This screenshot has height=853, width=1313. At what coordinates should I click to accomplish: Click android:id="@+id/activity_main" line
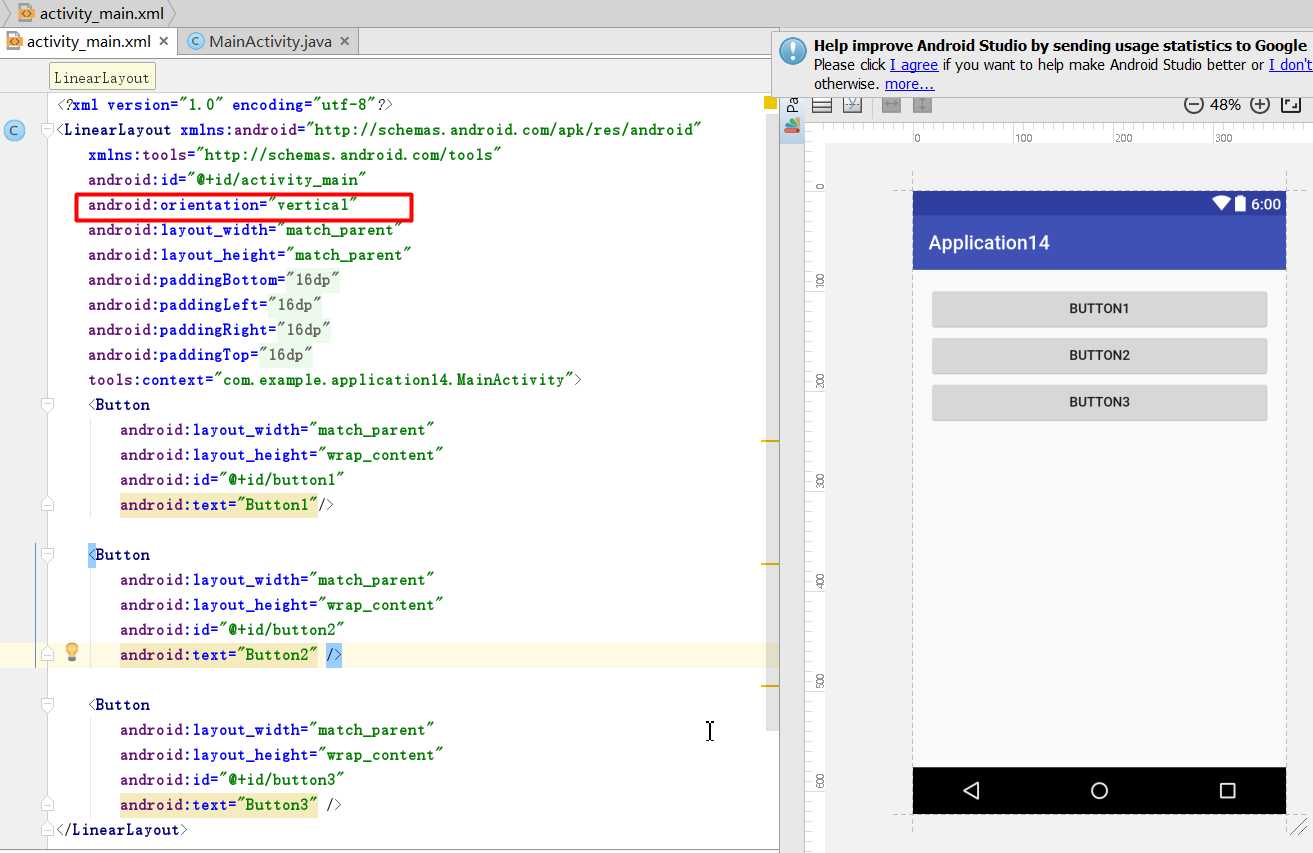point(227,180)
